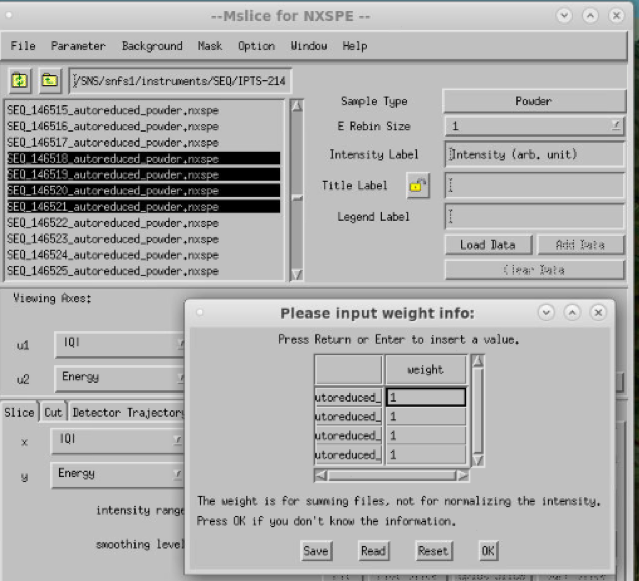Open the Mask menu

tap(210, 46)
